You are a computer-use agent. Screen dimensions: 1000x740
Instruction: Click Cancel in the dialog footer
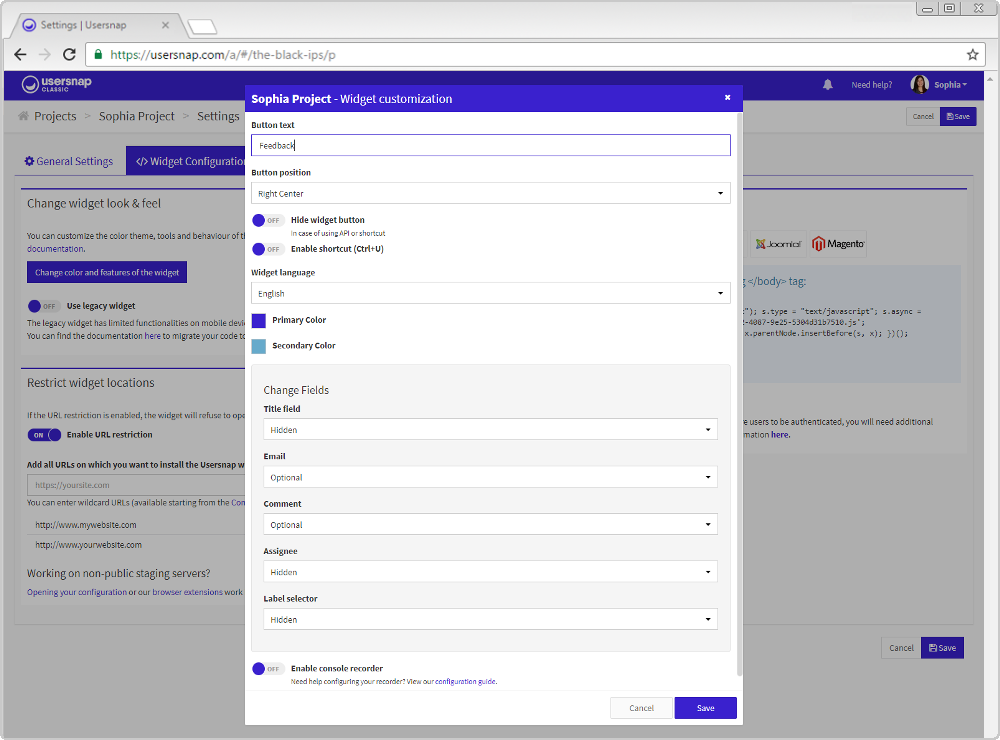pos(641,708)
